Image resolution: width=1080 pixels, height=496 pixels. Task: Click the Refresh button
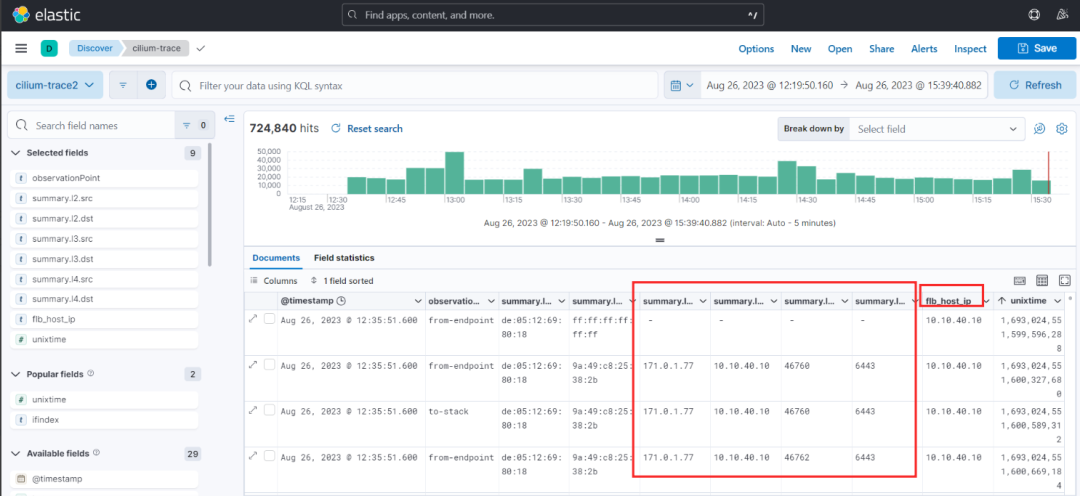(x=1035, y=85)
